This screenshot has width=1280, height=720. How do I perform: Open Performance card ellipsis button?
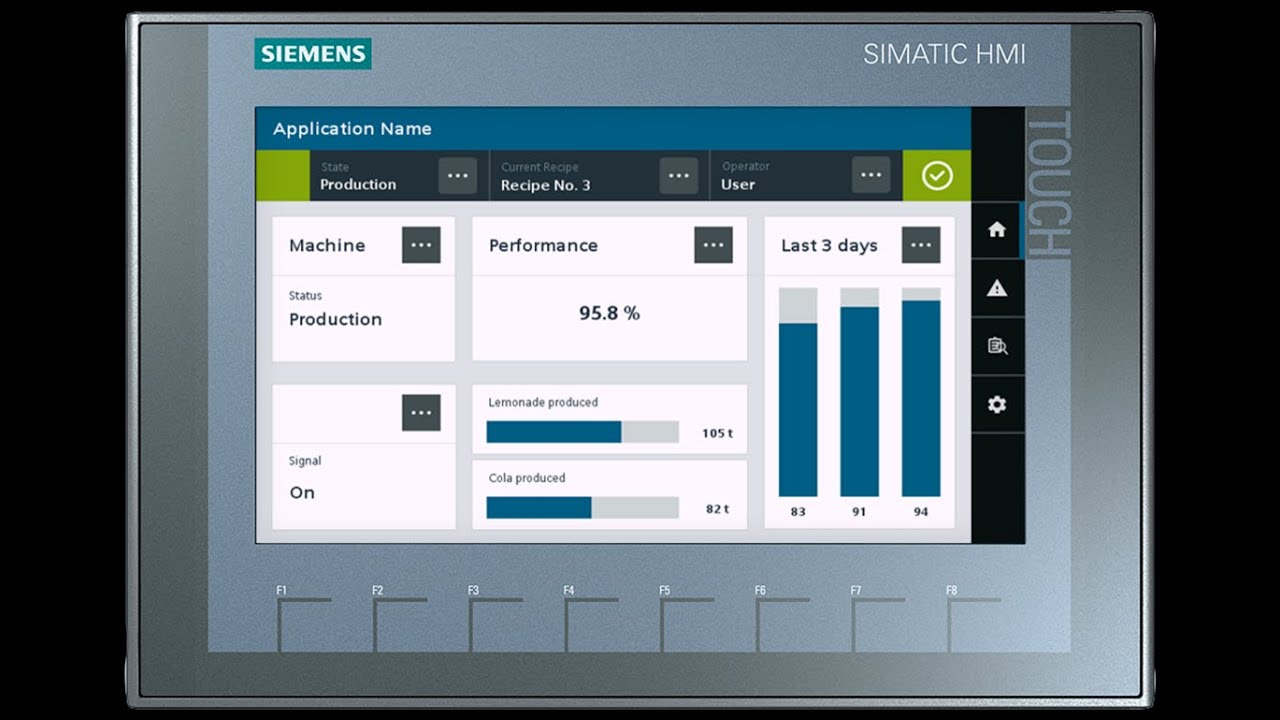(x=713, y=245)
